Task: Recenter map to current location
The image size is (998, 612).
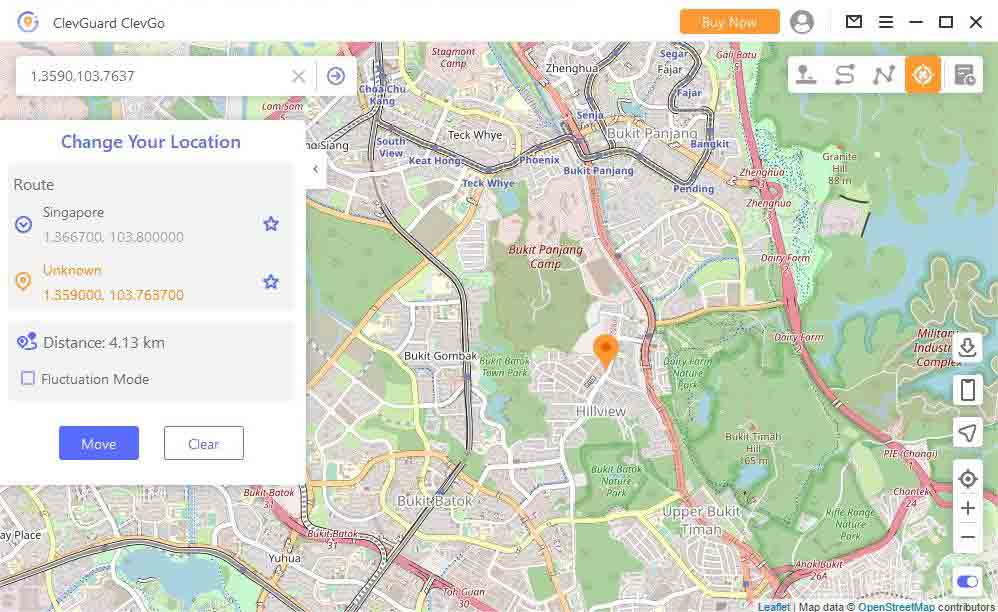Action: 967,478
